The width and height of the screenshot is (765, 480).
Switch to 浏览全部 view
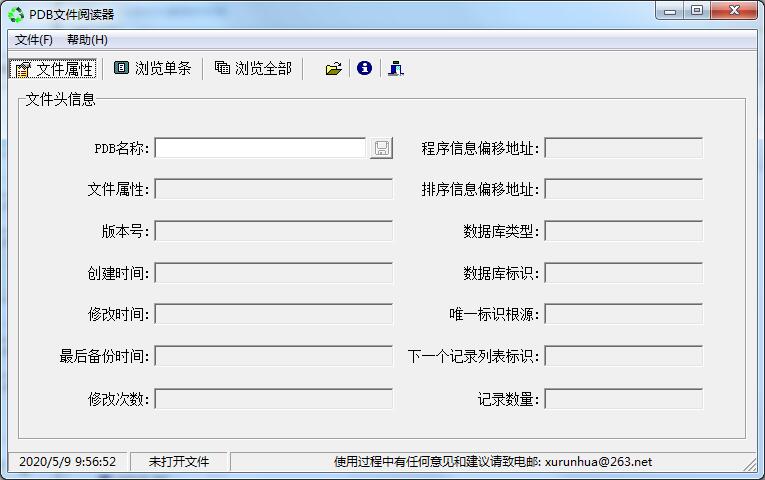[253, 68]
